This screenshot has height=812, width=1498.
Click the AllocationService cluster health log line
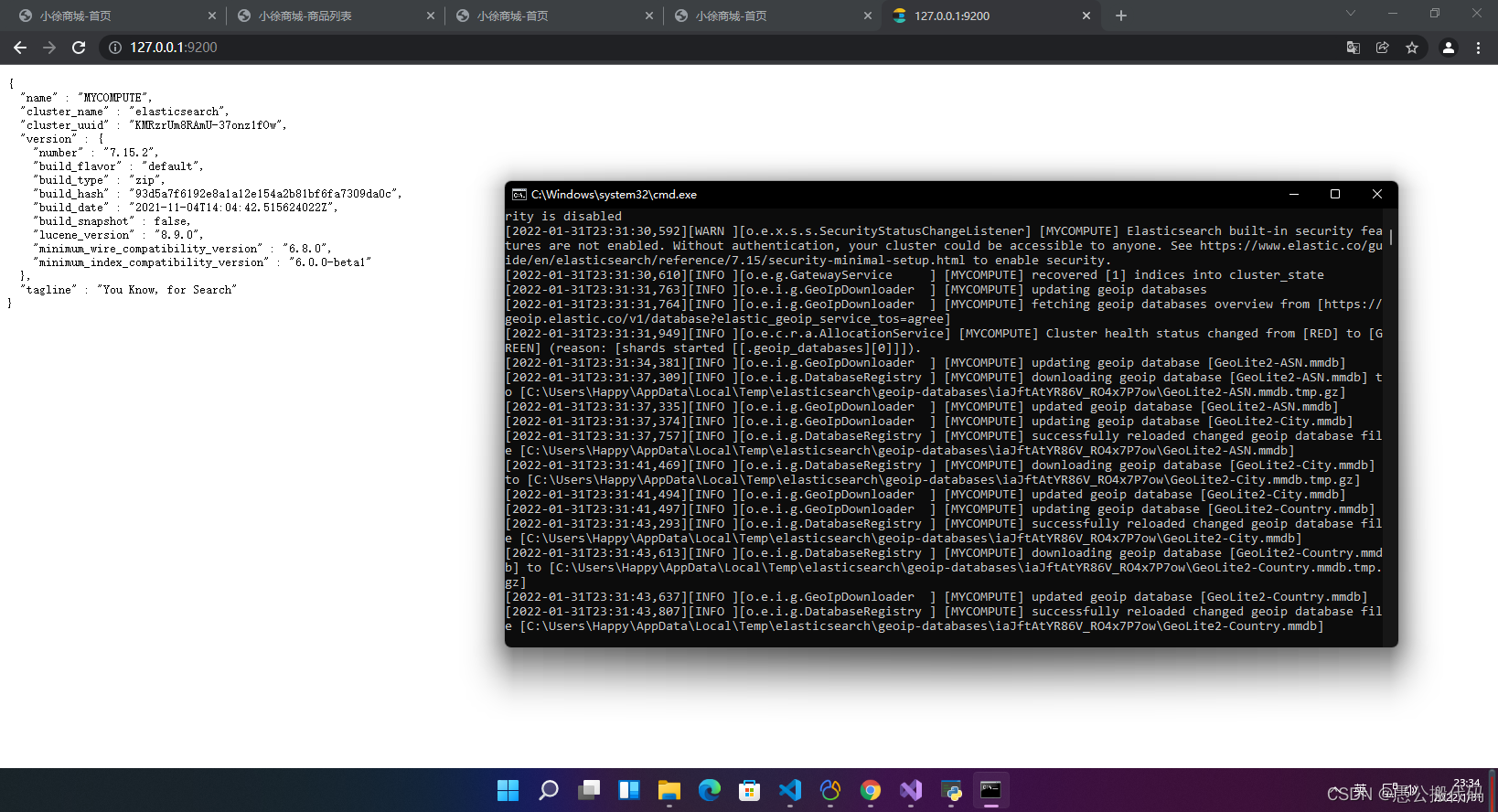[944, 340]
